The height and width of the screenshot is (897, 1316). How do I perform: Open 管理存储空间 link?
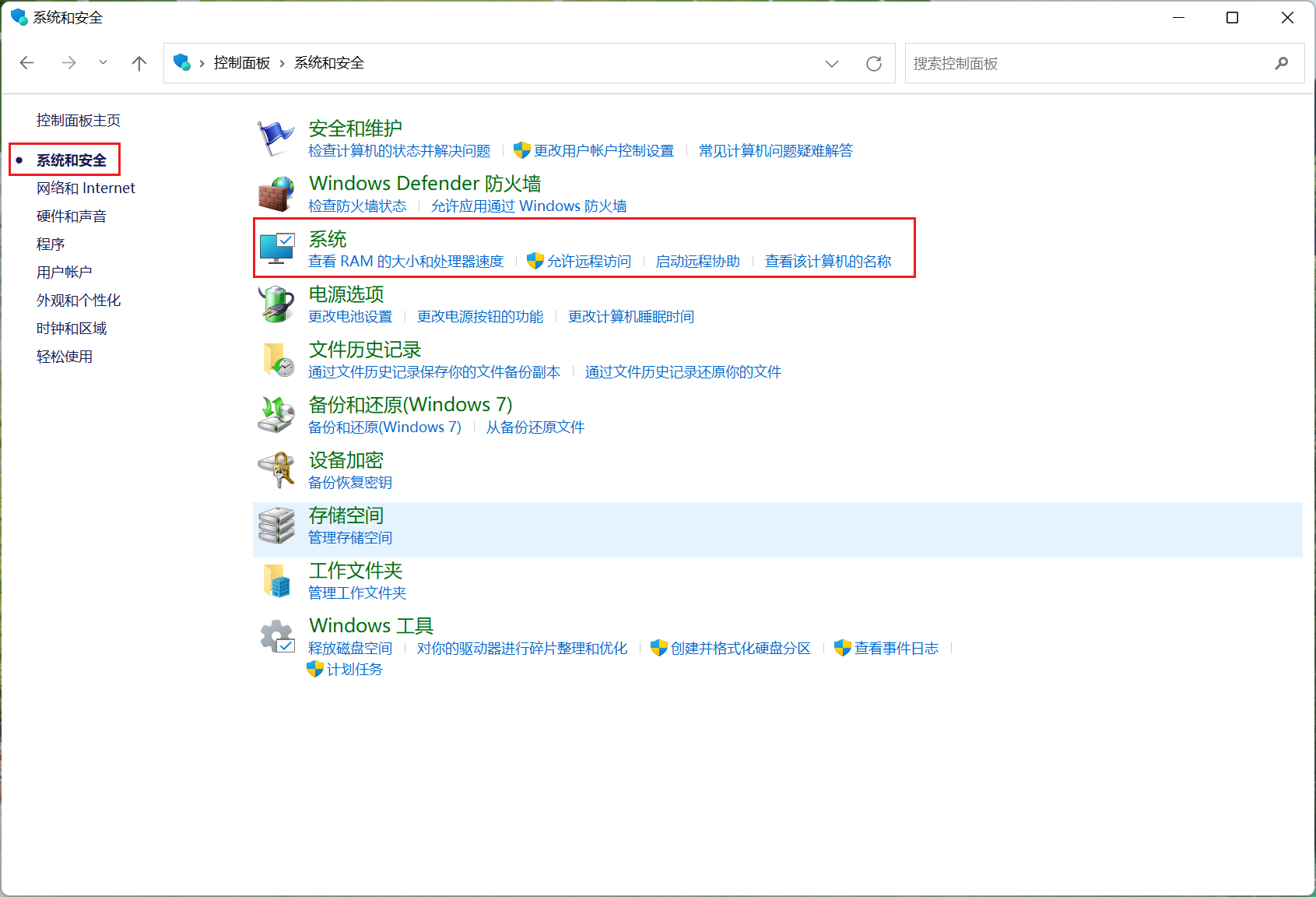pos(350,537)
